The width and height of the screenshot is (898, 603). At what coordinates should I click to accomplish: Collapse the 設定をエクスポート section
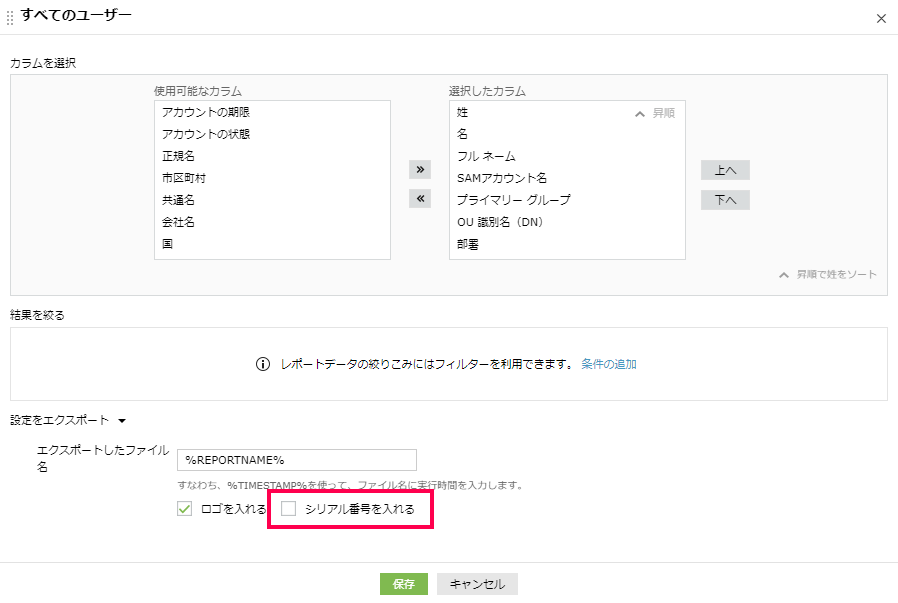[x=122, y=421]
